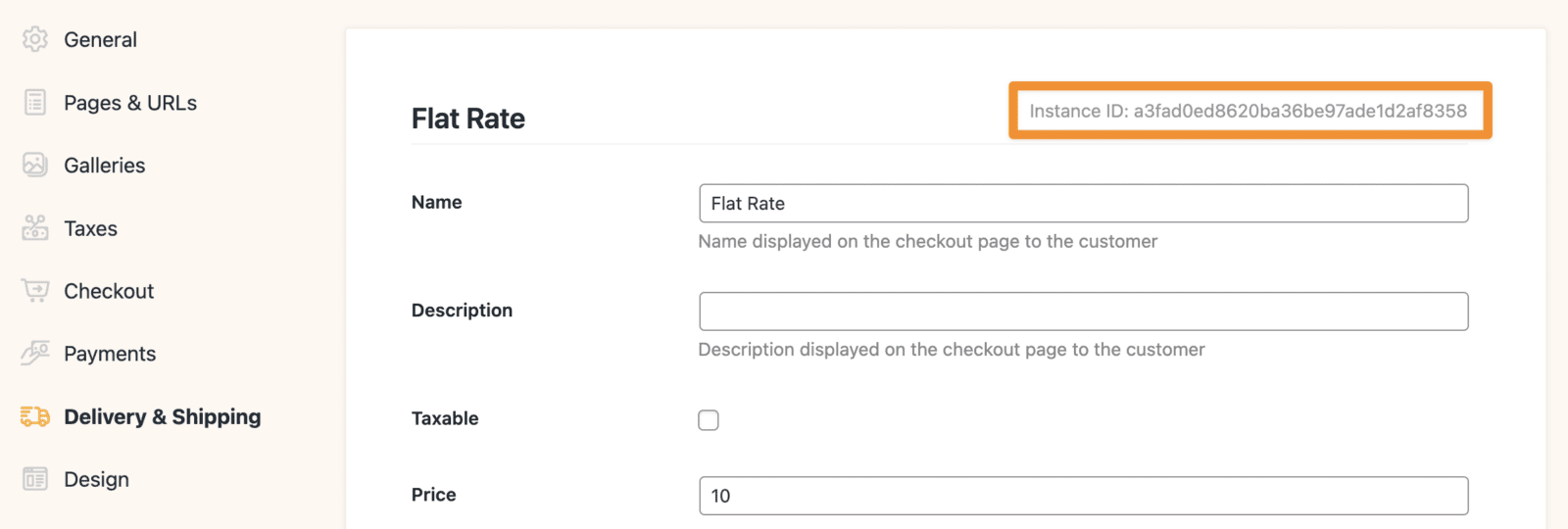Click the Description field label
The width and height of the screenshot is (1568, 529).
pyautogui.click(x=463, y=311)
